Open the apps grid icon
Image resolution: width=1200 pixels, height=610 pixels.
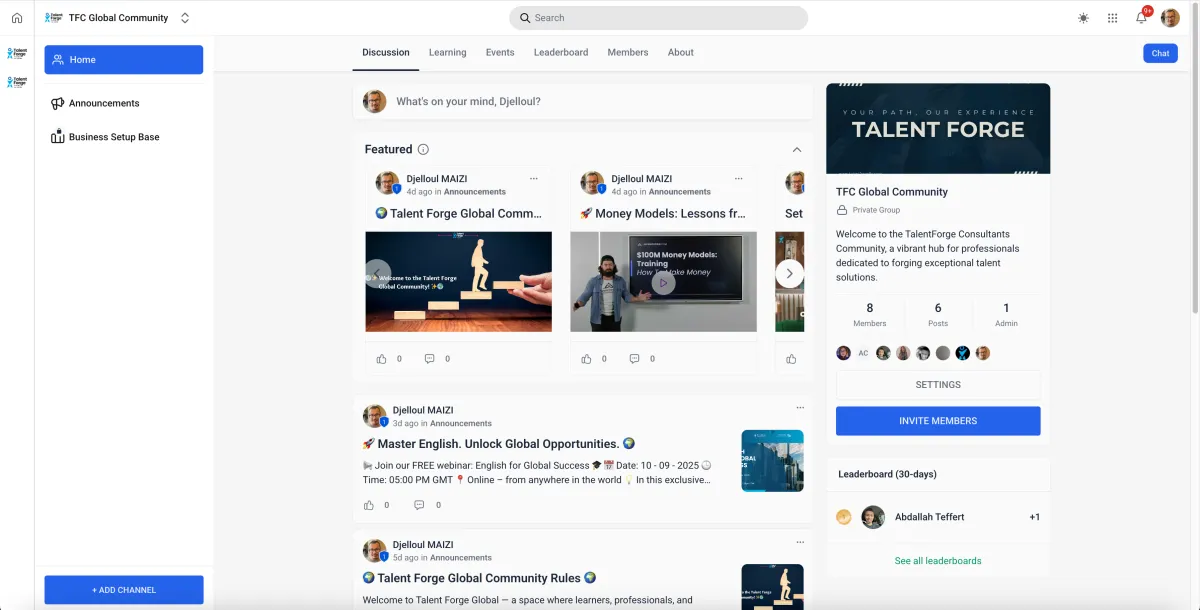(x=1113, y=18)
